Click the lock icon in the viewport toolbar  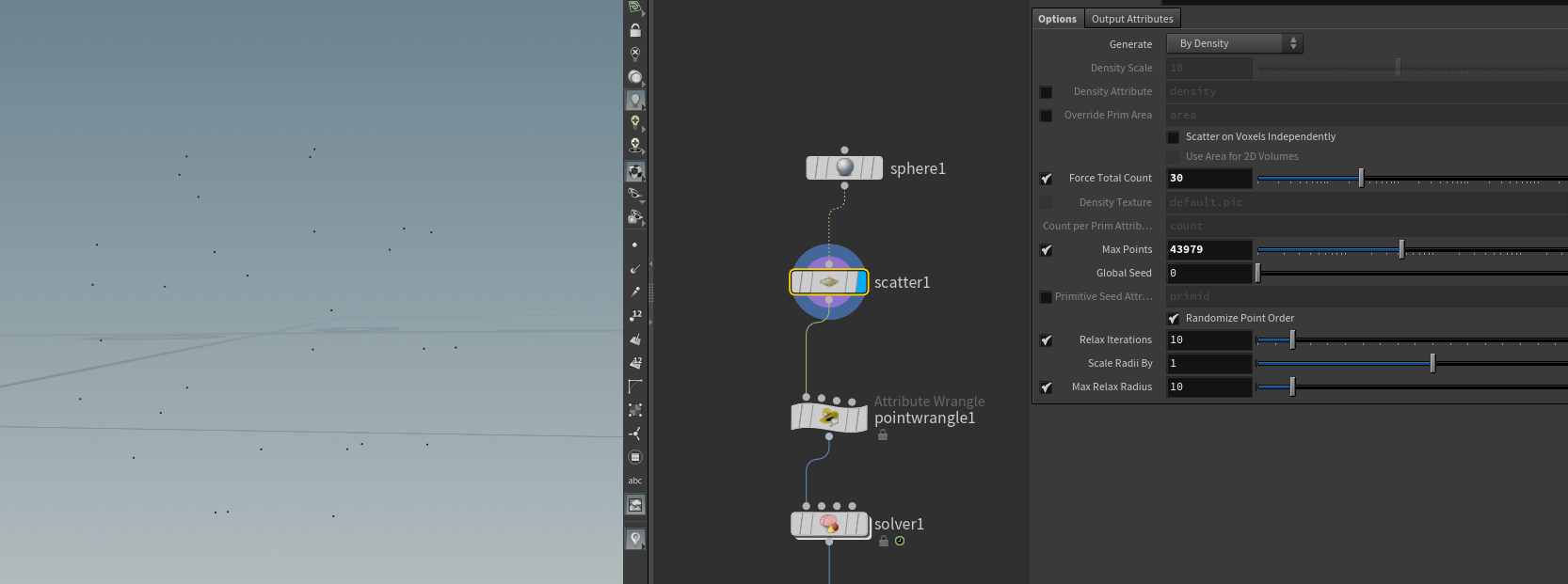point(635,30)
